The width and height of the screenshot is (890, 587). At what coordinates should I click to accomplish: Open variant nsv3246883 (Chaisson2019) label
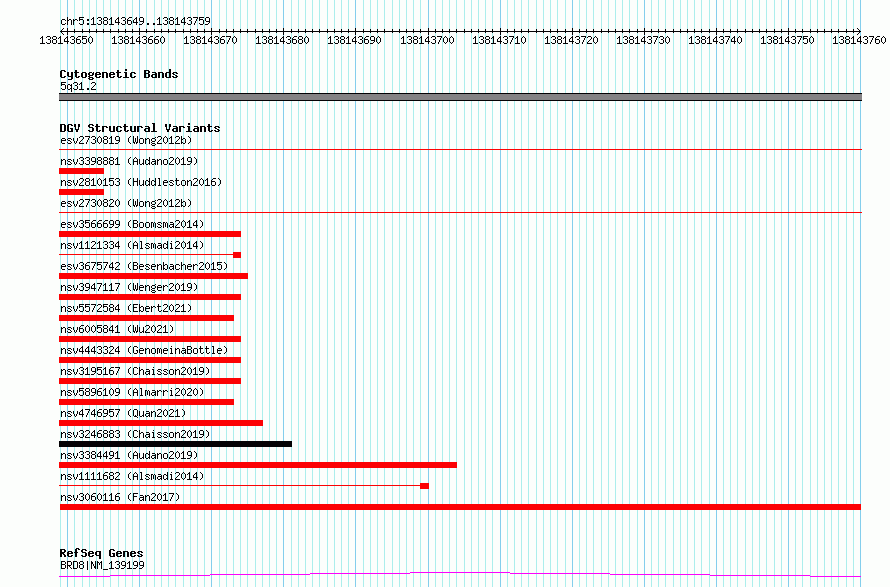click(x=135, y=434)
